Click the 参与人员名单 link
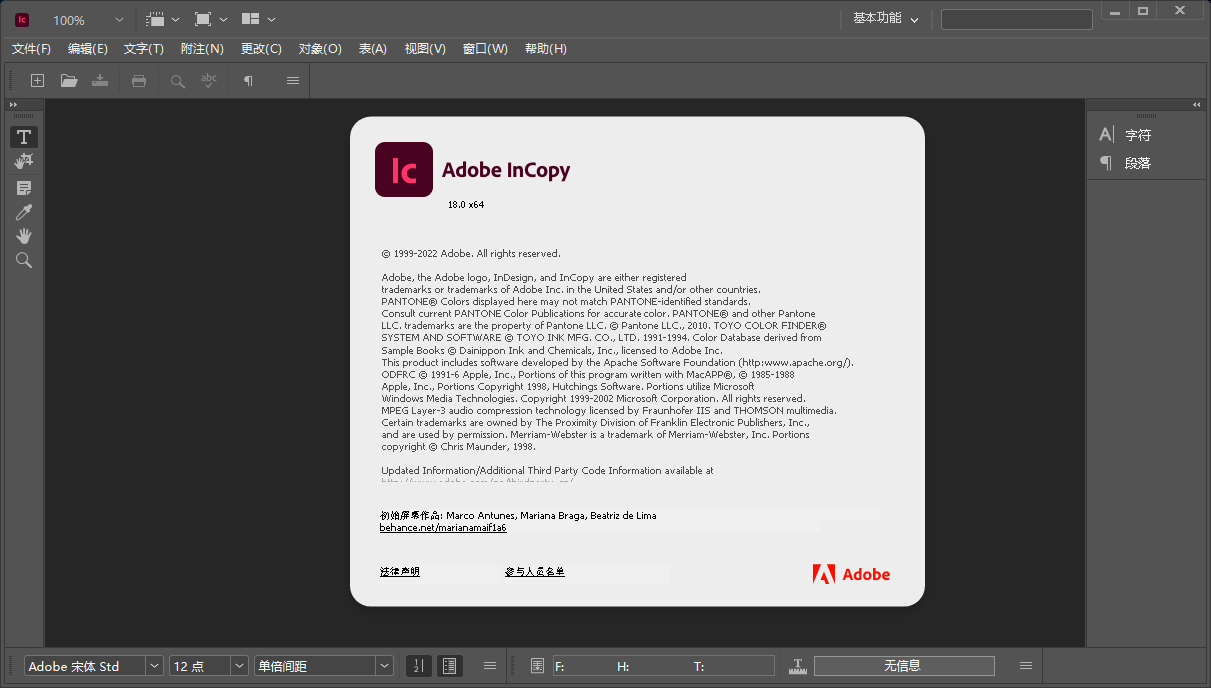 (x=535, y=572)
